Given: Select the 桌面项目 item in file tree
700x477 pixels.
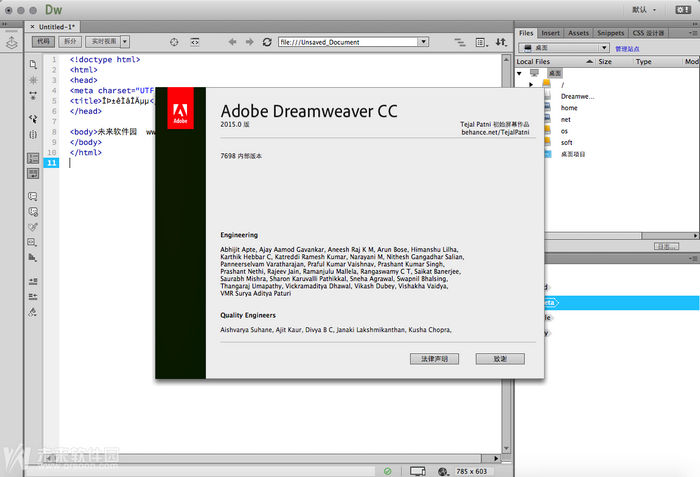Looking at the screenshot, I should [573, 154].
